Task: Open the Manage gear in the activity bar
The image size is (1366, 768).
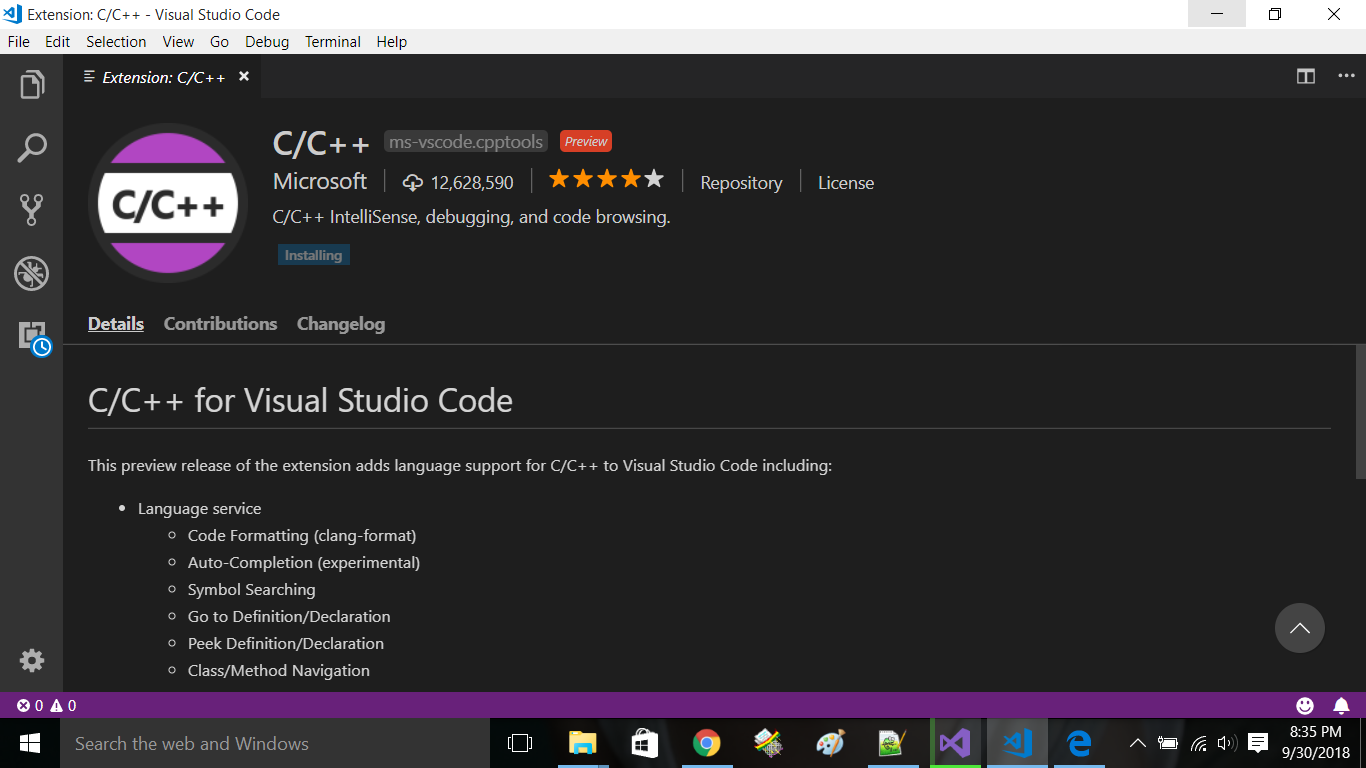Action: click(32, 660)
